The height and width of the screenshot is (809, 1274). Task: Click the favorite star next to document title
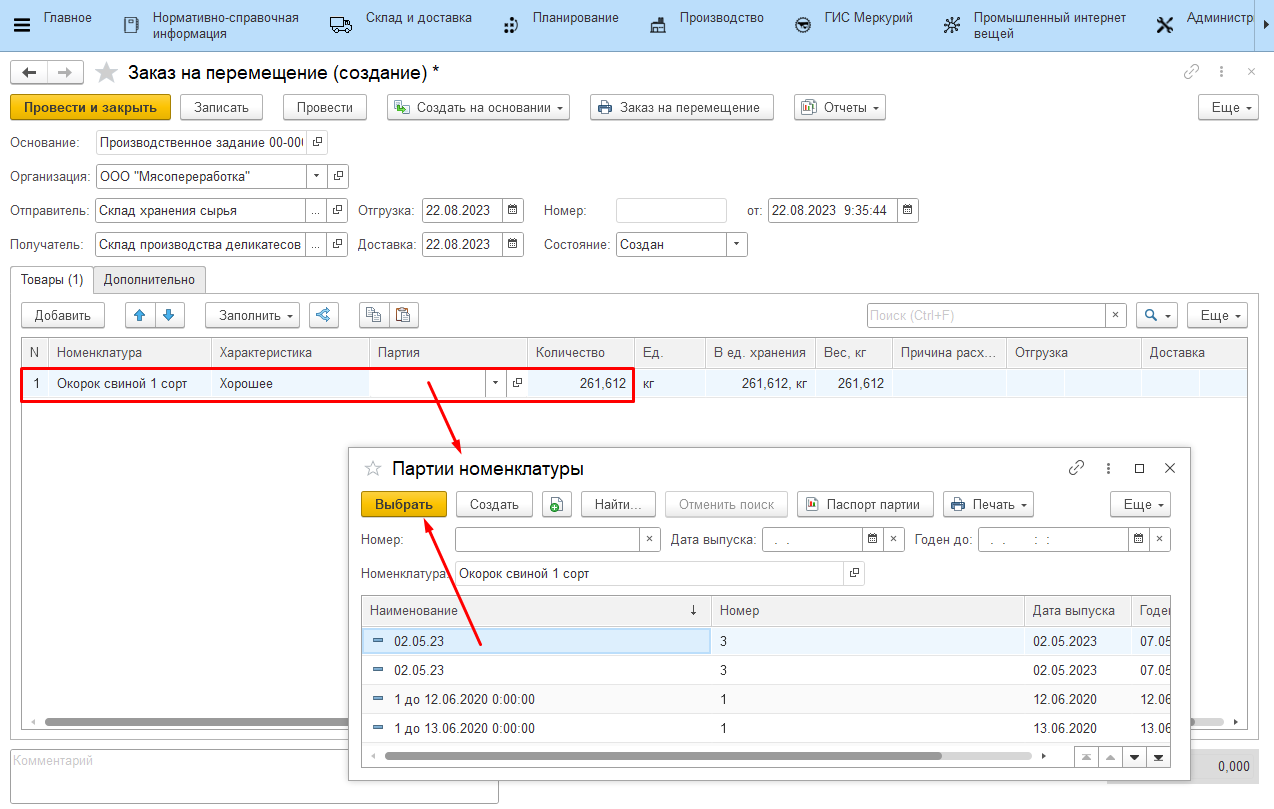click(x=106, y=73)
